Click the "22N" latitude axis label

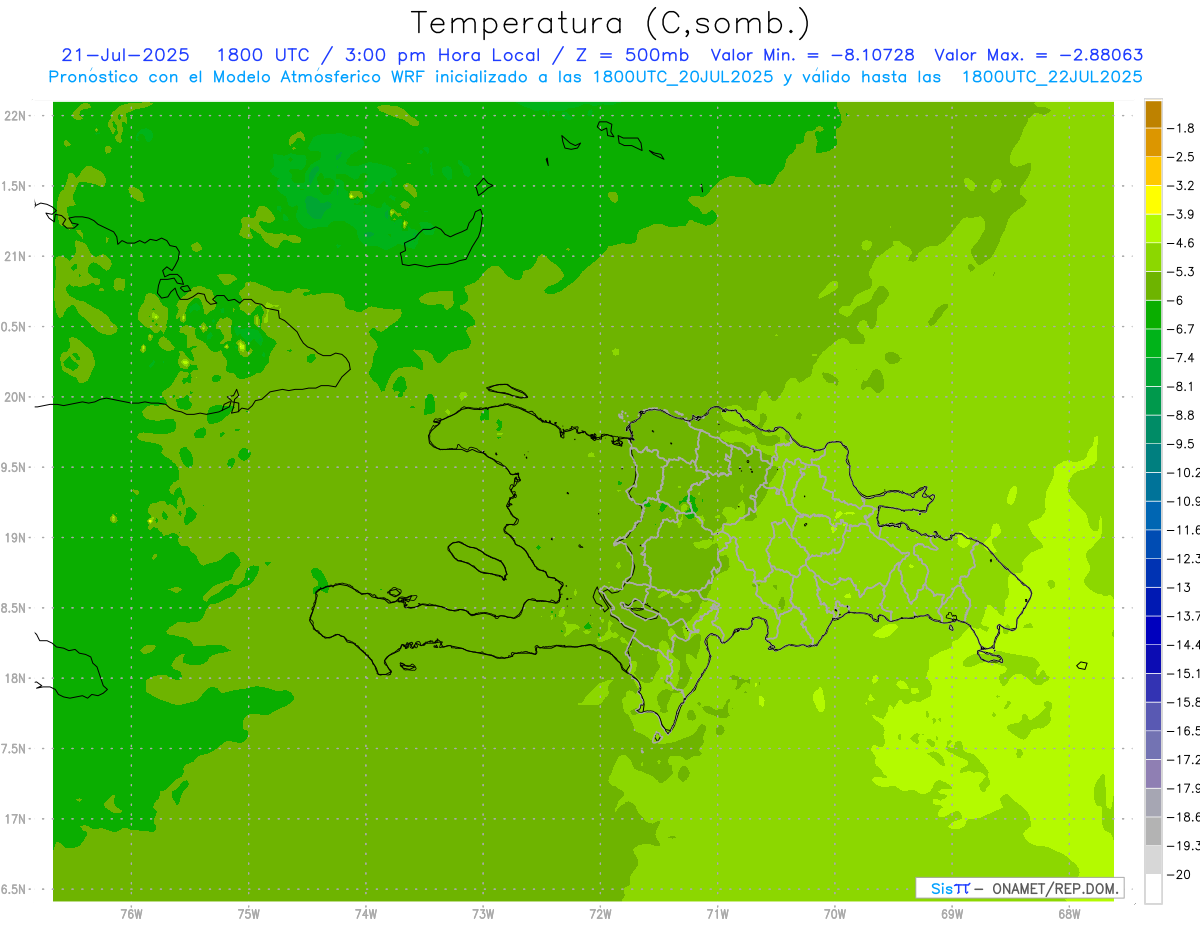[16, 115]
